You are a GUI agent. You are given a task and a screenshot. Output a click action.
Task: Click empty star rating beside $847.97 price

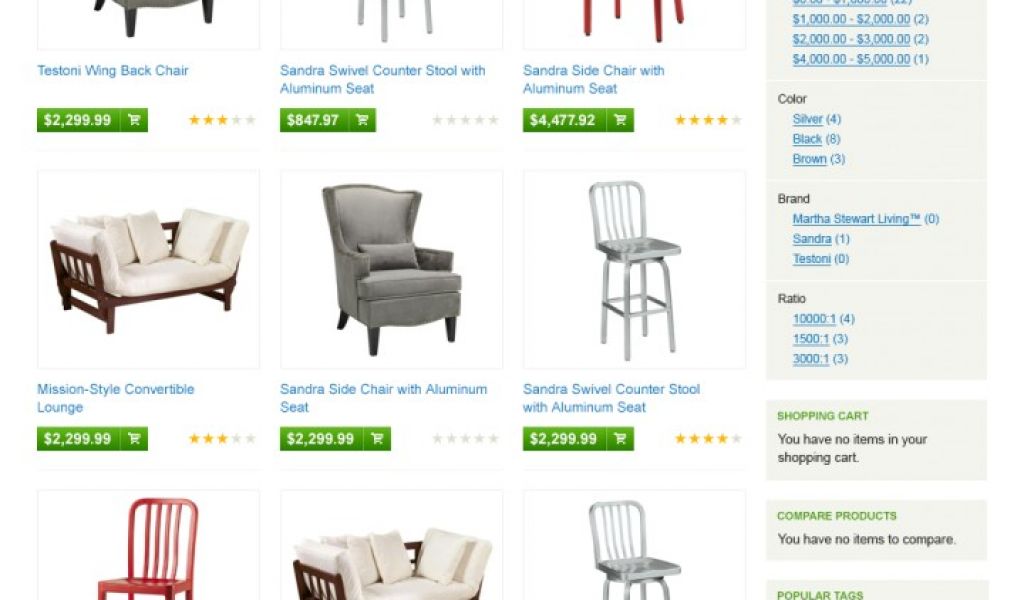[x=465, y=120]
